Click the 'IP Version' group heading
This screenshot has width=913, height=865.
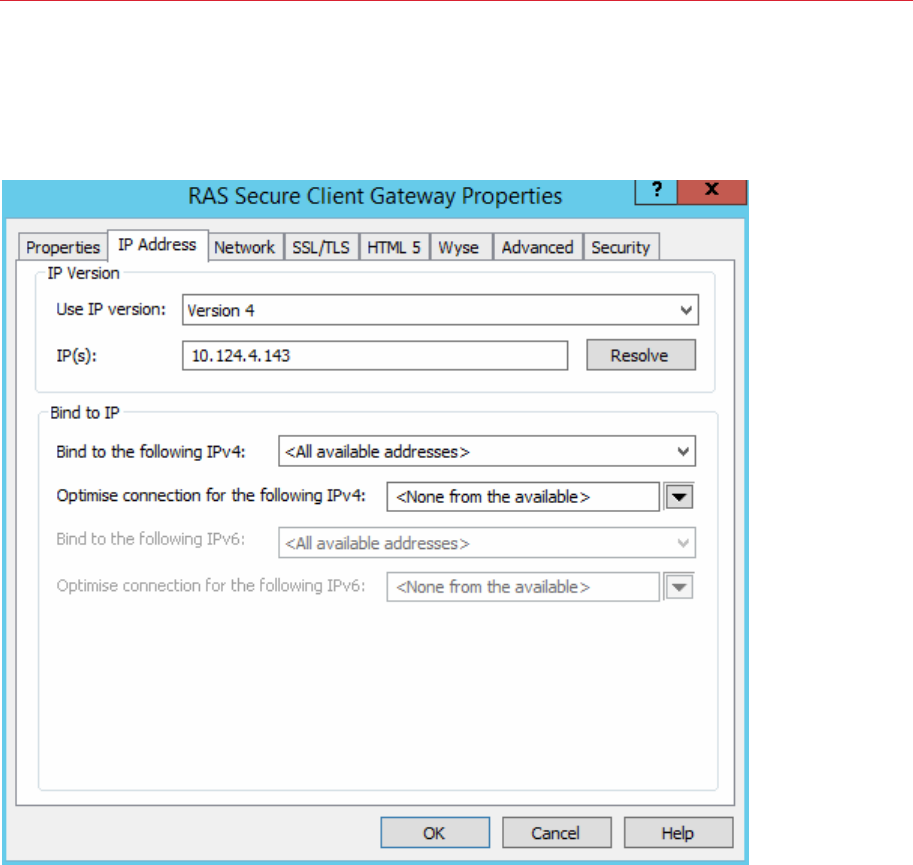tap(83, 273)
